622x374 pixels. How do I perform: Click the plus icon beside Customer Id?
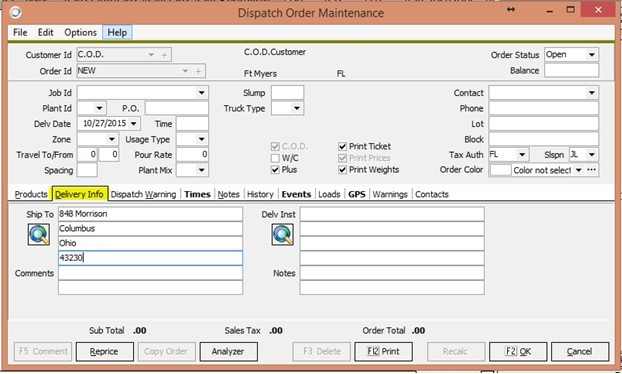pos(164,55)
